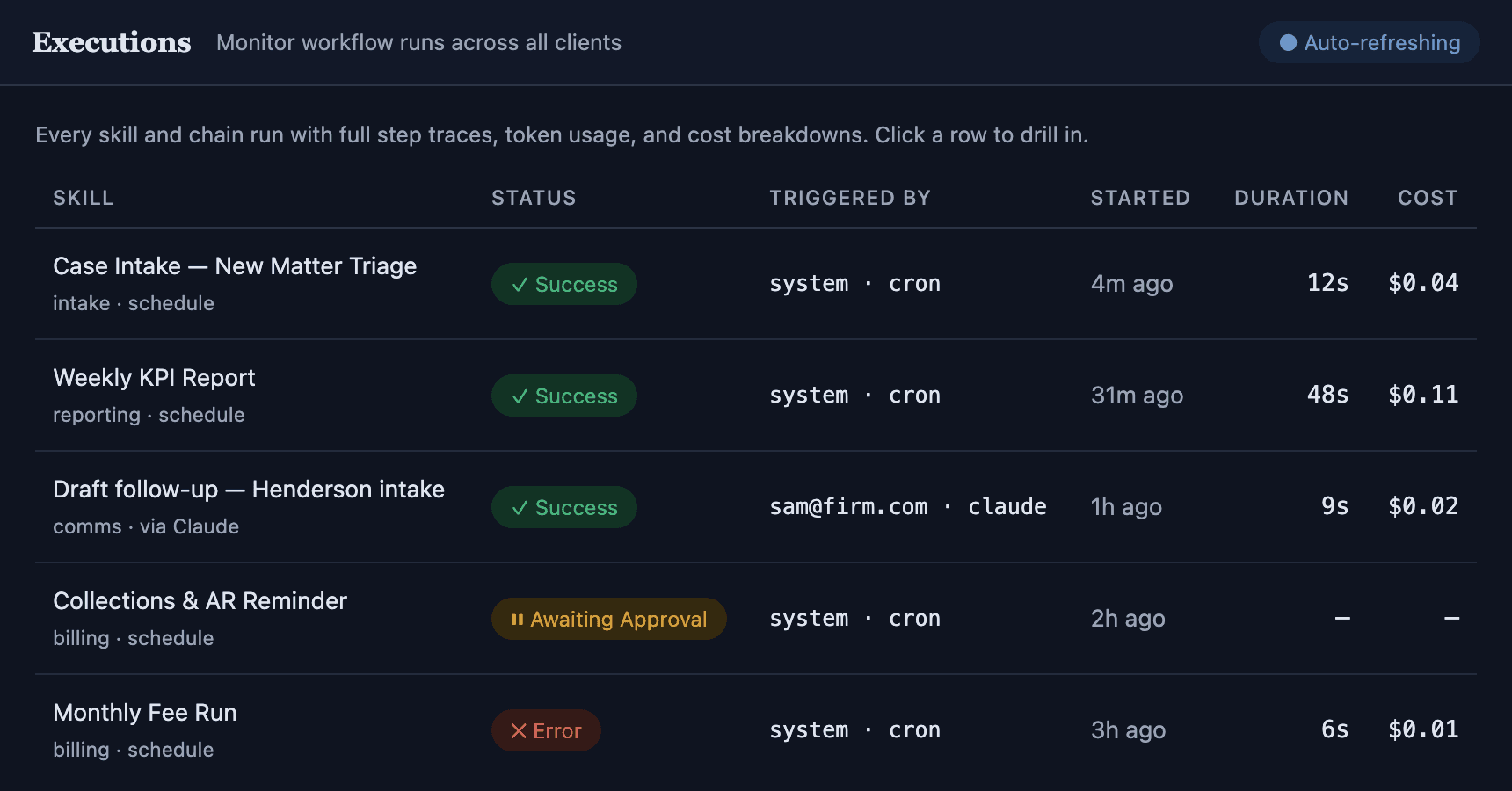This screenshot has height=791, width=1512.
Task: Click pause icon in Awaiting Approval badge
Action: (517, 620)
